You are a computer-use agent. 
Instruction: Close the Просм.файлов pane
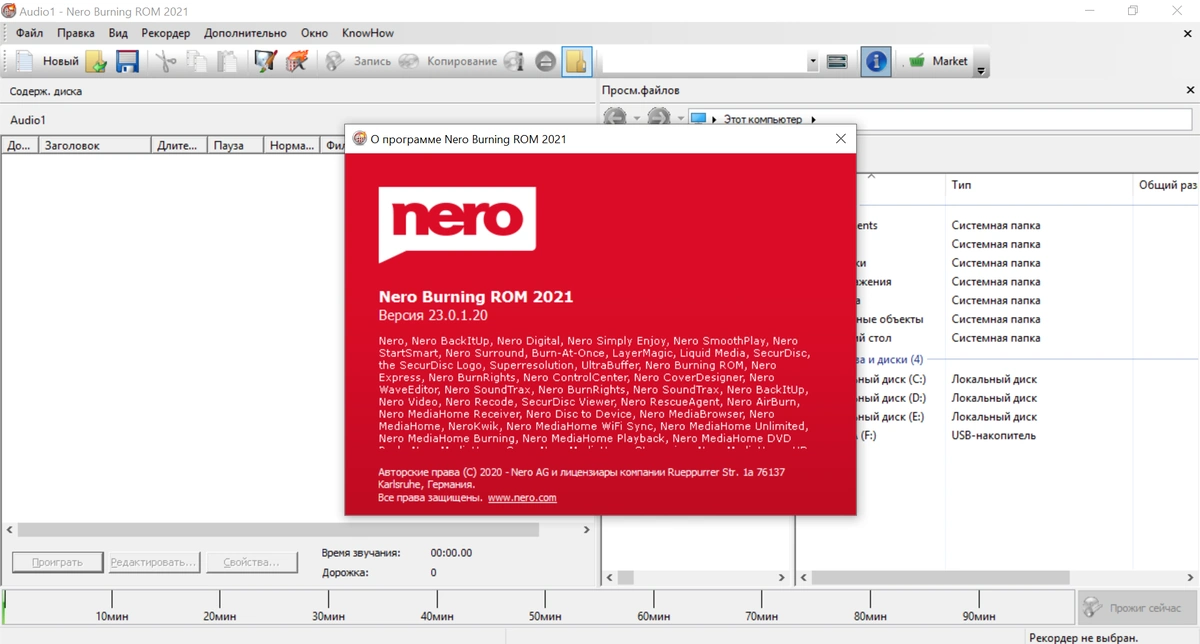click(1190, 91)
